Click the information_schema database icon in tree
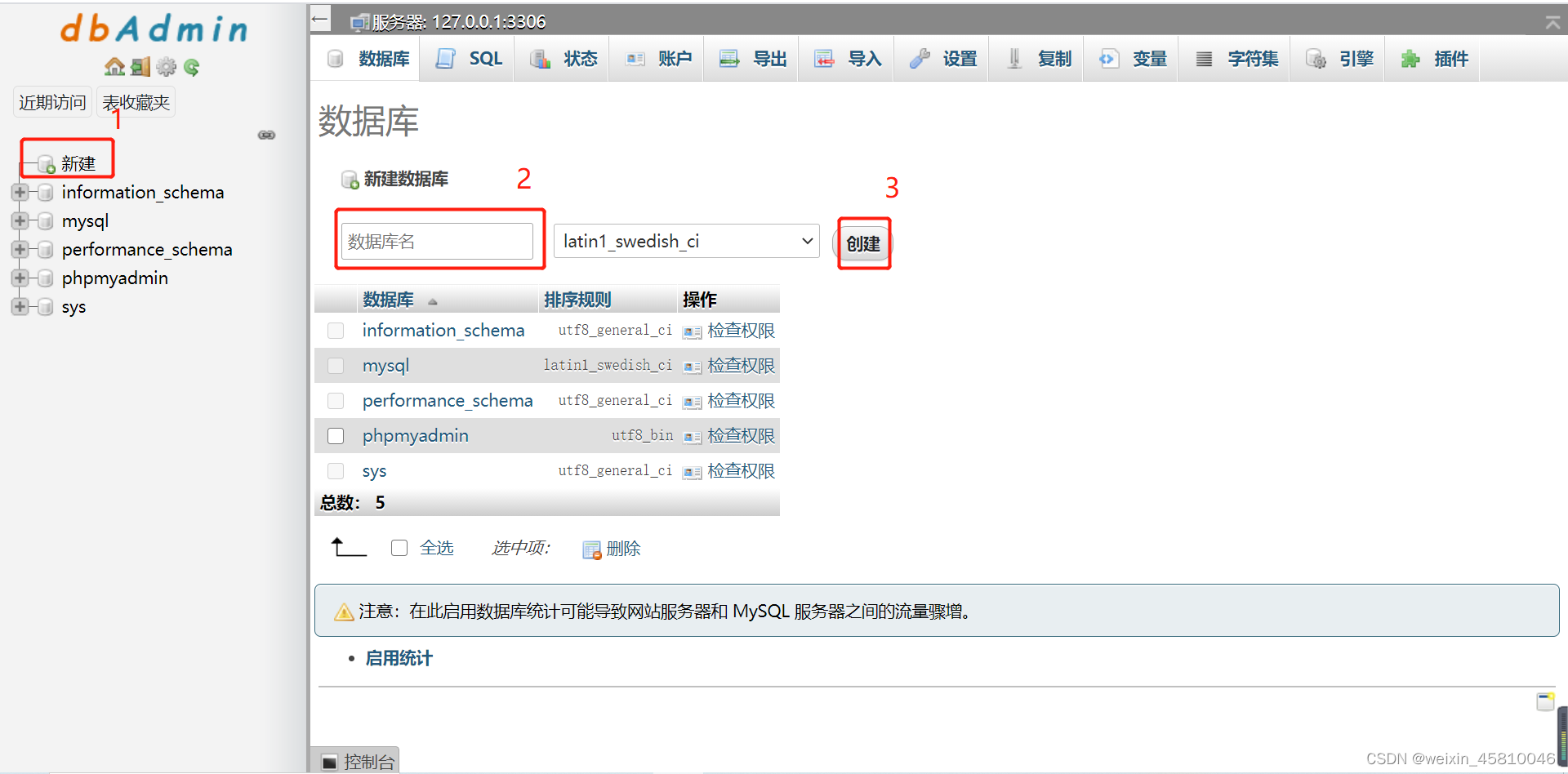The width and height of the screenshot is (1568, 774). pos(46,193)
